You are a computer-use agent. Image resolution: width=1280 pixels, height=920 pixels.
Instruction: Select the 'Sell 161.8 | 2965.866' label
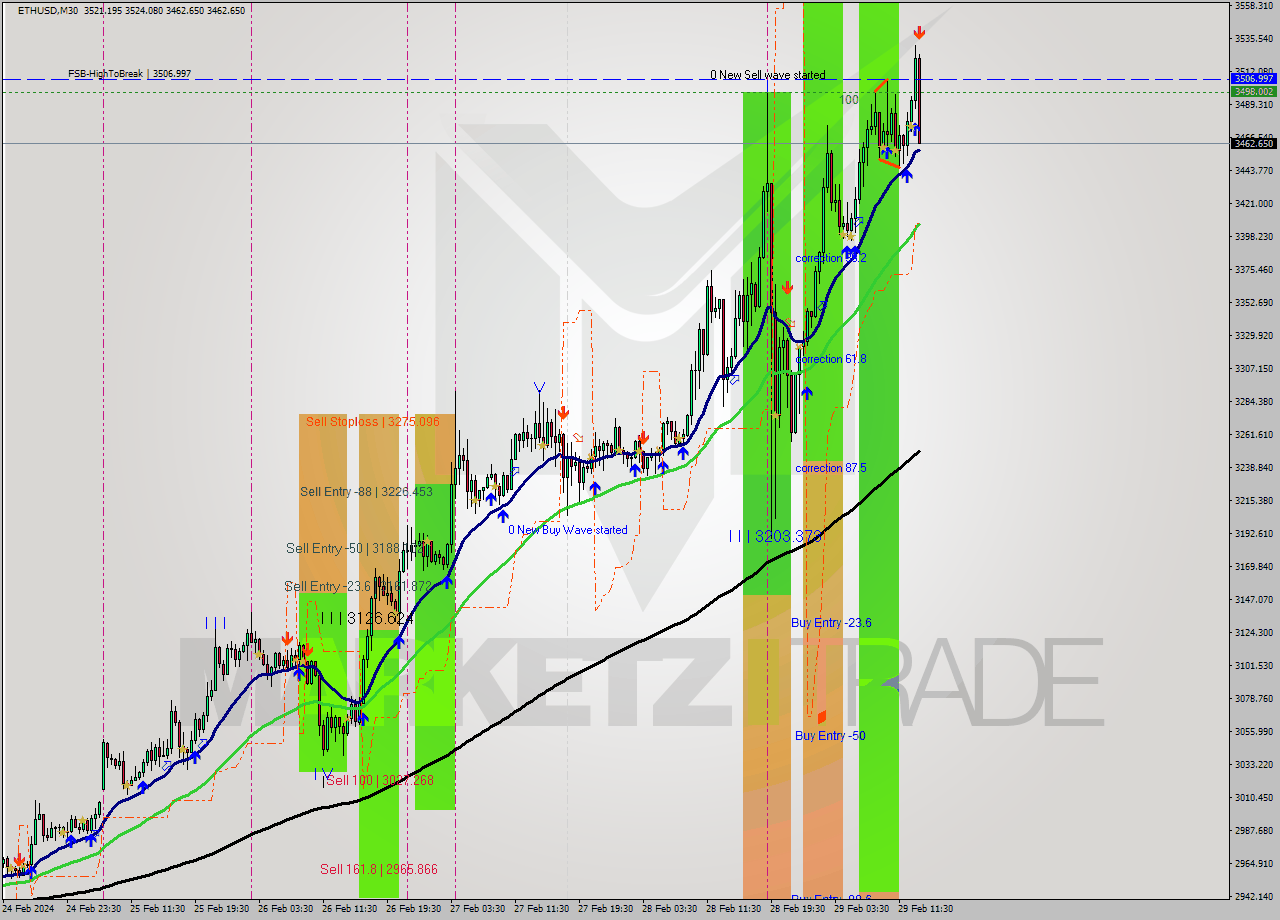(x=379, y=870)
